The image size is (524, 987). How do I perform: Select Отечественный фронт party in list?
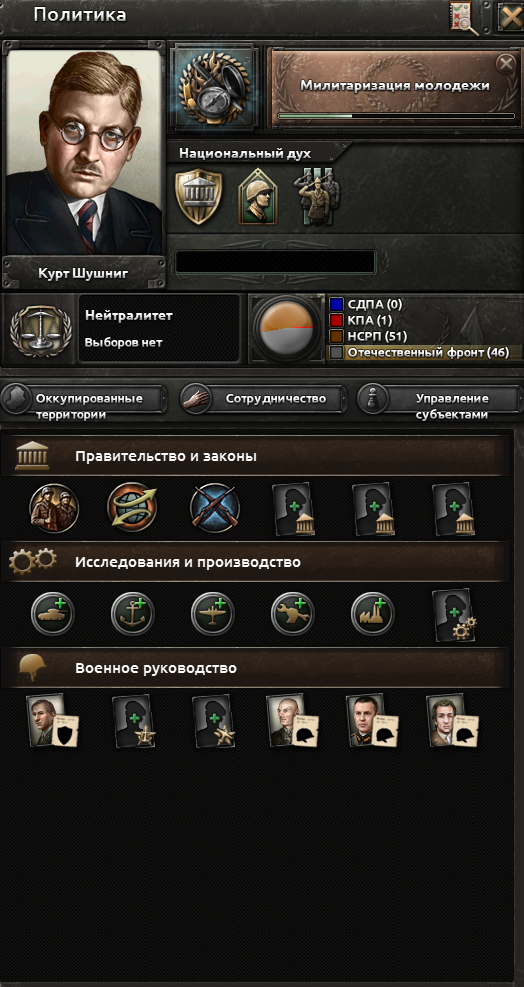pos(426,352)
